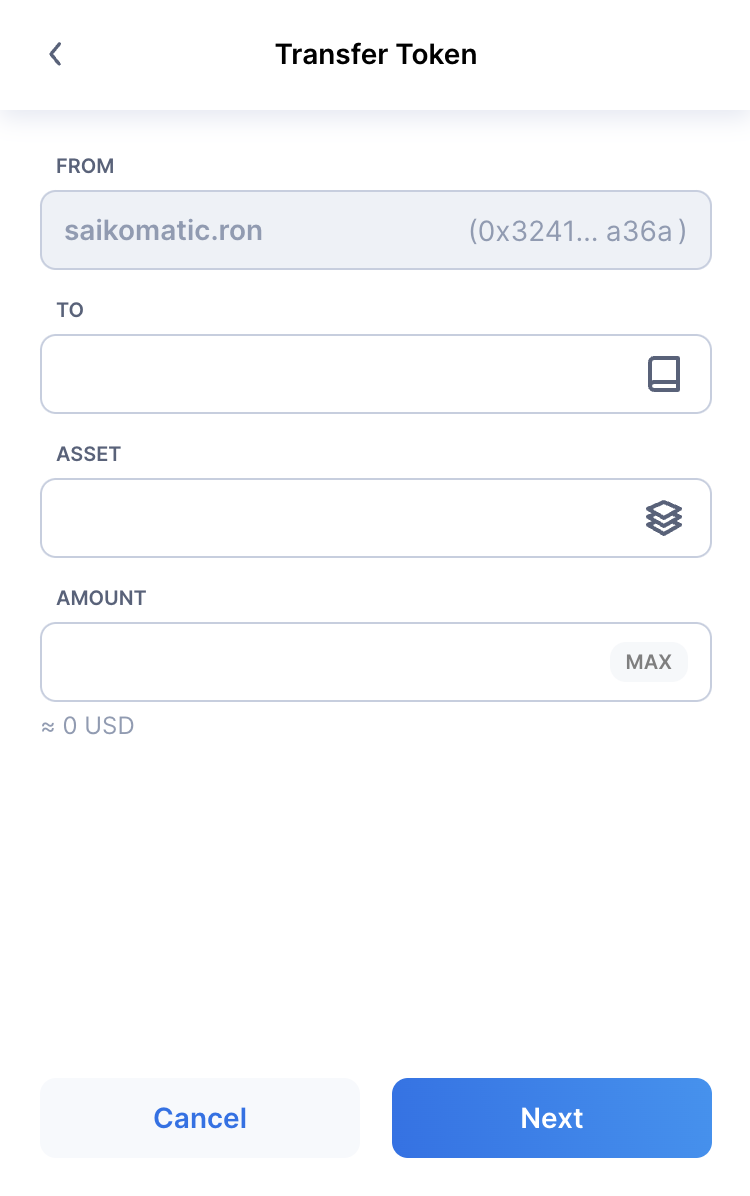
Task: Click the 0x3241... a36a address text
Action: coord(578,230)
